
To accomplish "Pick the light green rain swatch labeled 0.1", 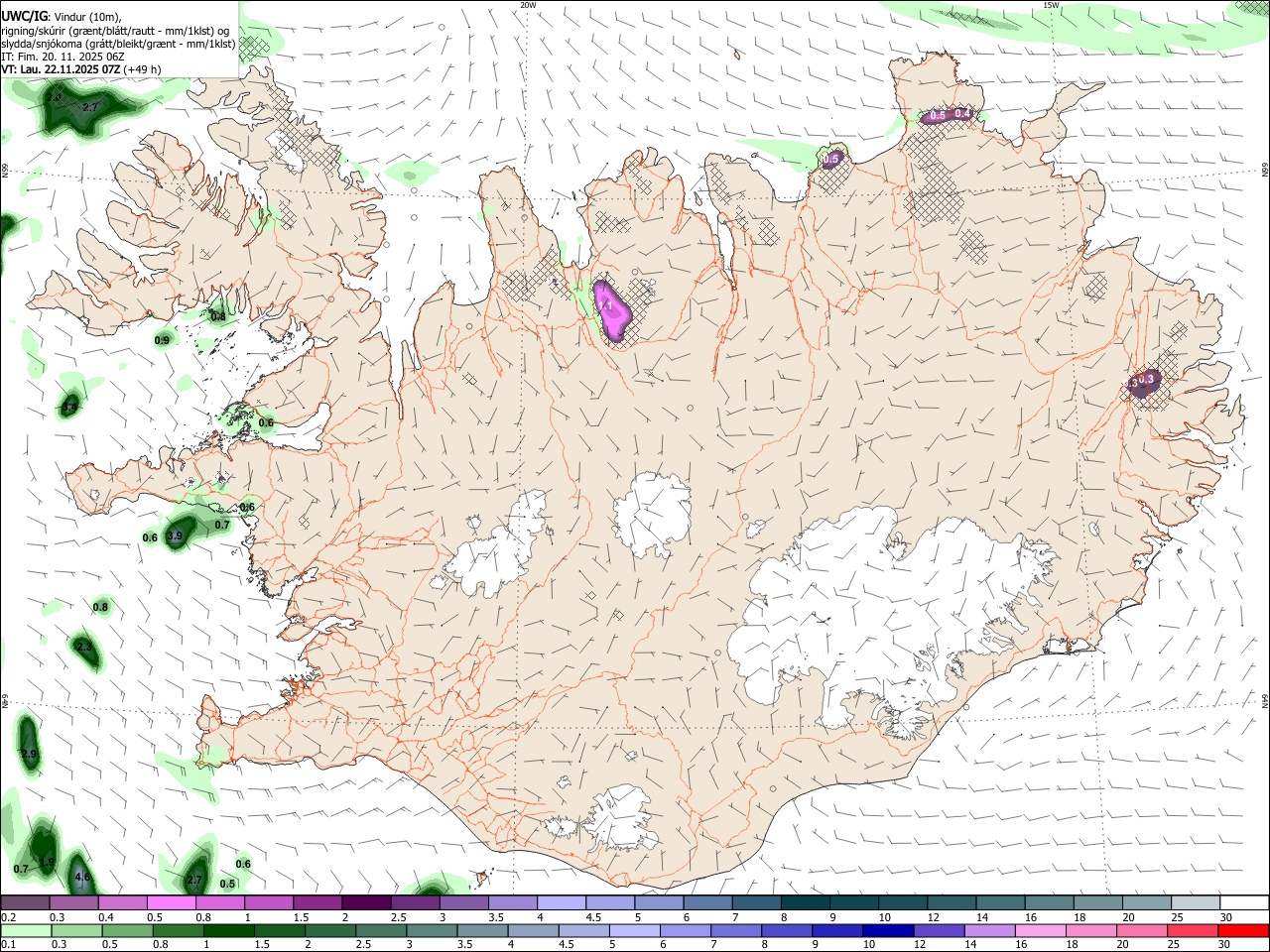I will point(27,931).
